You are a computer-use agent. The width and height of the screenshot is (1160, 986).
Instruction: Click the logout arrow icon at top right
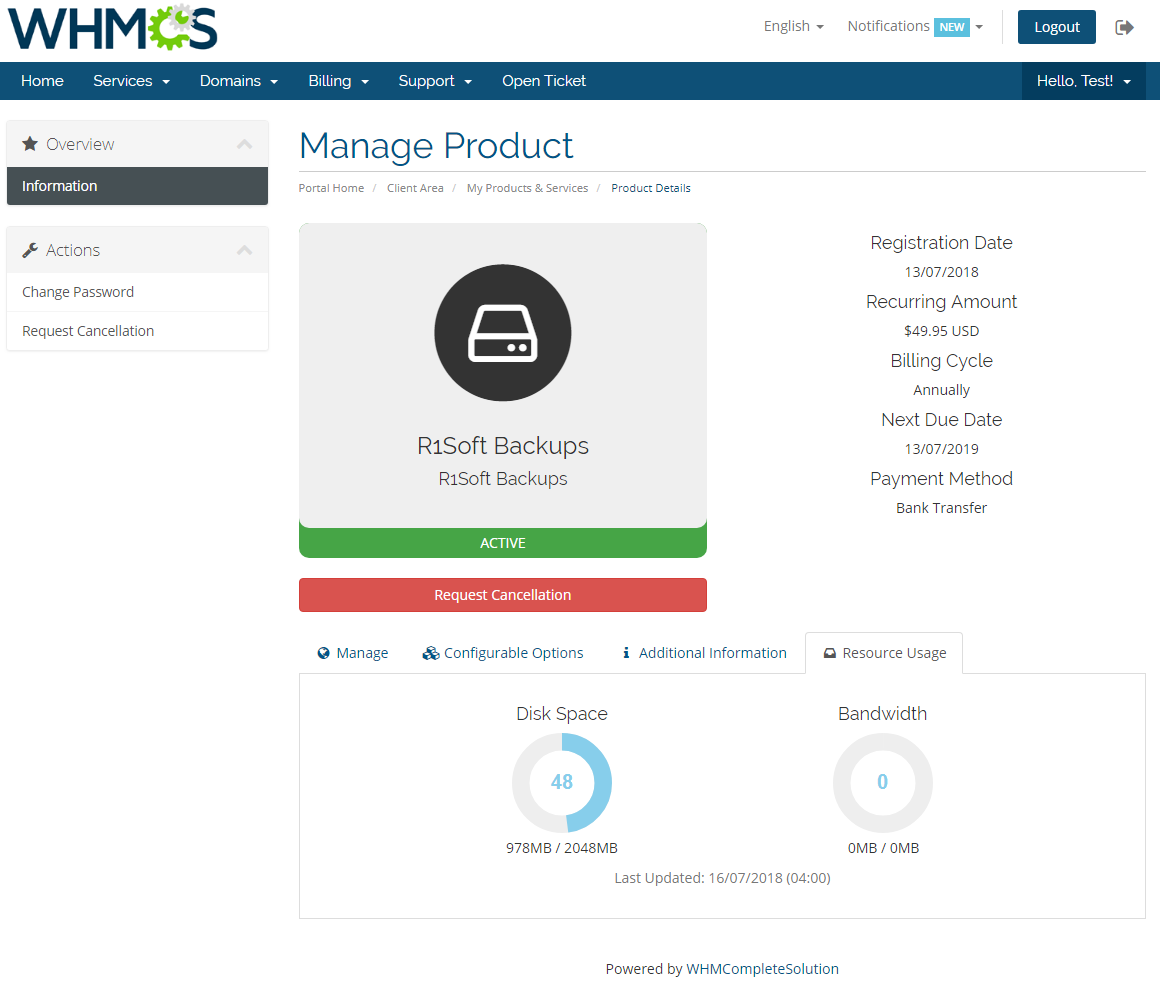(x=1125, y=27)
